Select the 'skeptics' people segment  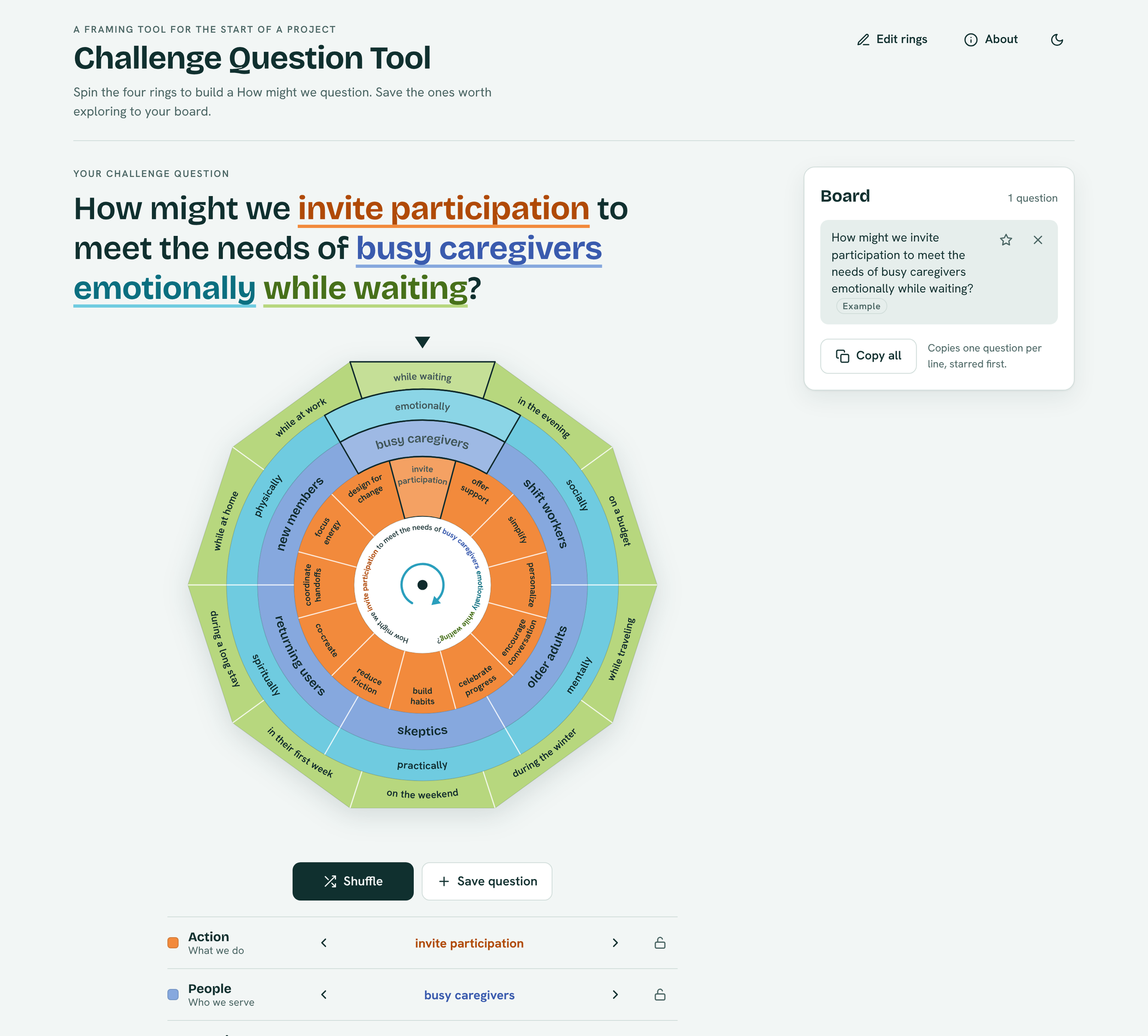pos(422,731)
